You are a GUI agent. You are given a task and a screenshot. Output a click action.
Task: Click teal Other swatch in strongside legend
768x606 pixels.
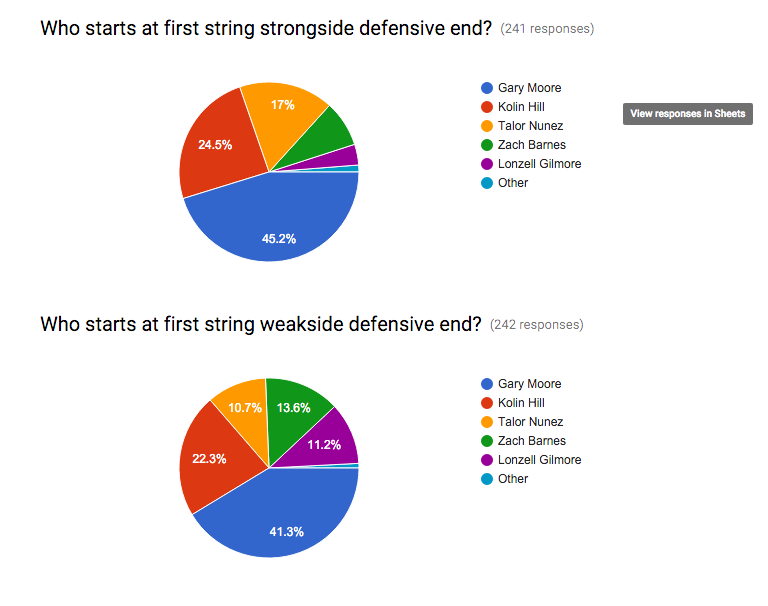(x=487, y=183)
